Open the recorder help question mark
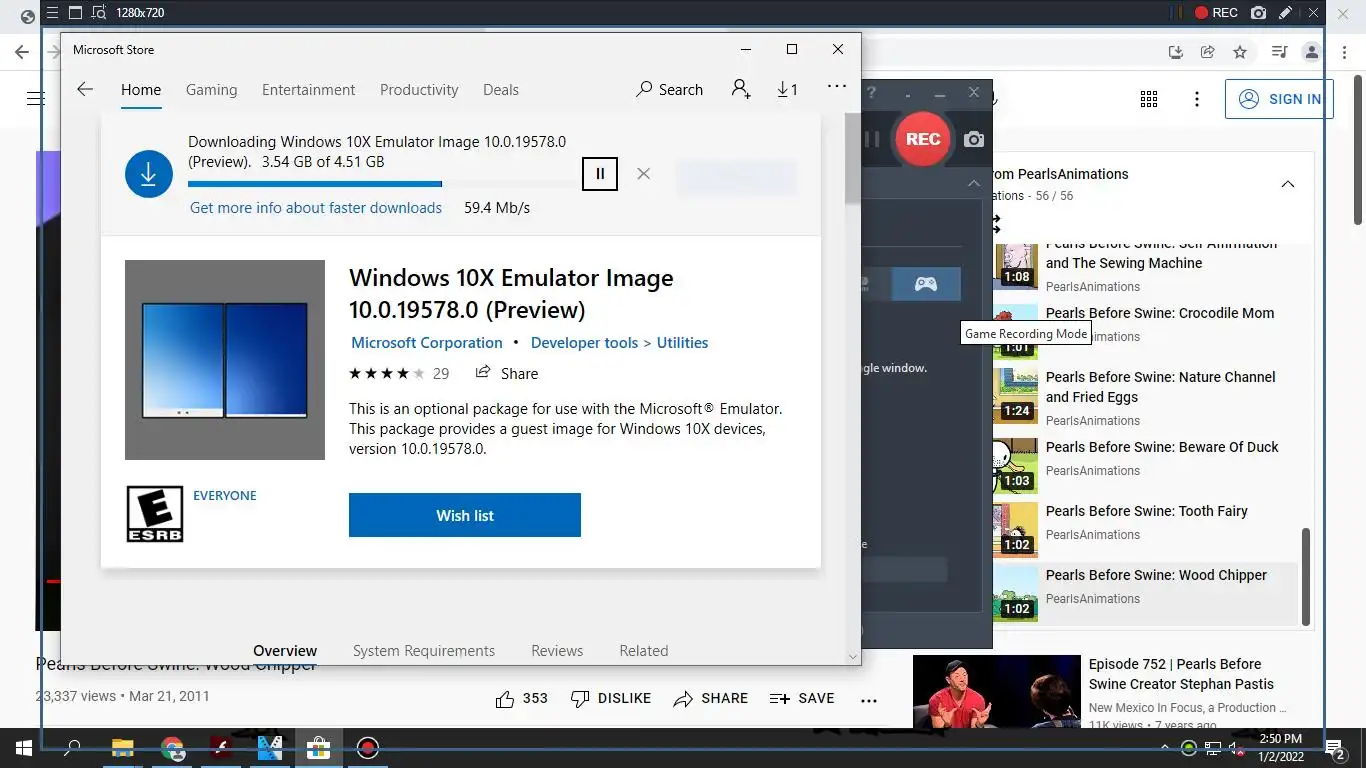This screenshot has height=768, width=1366. [872, 93]
